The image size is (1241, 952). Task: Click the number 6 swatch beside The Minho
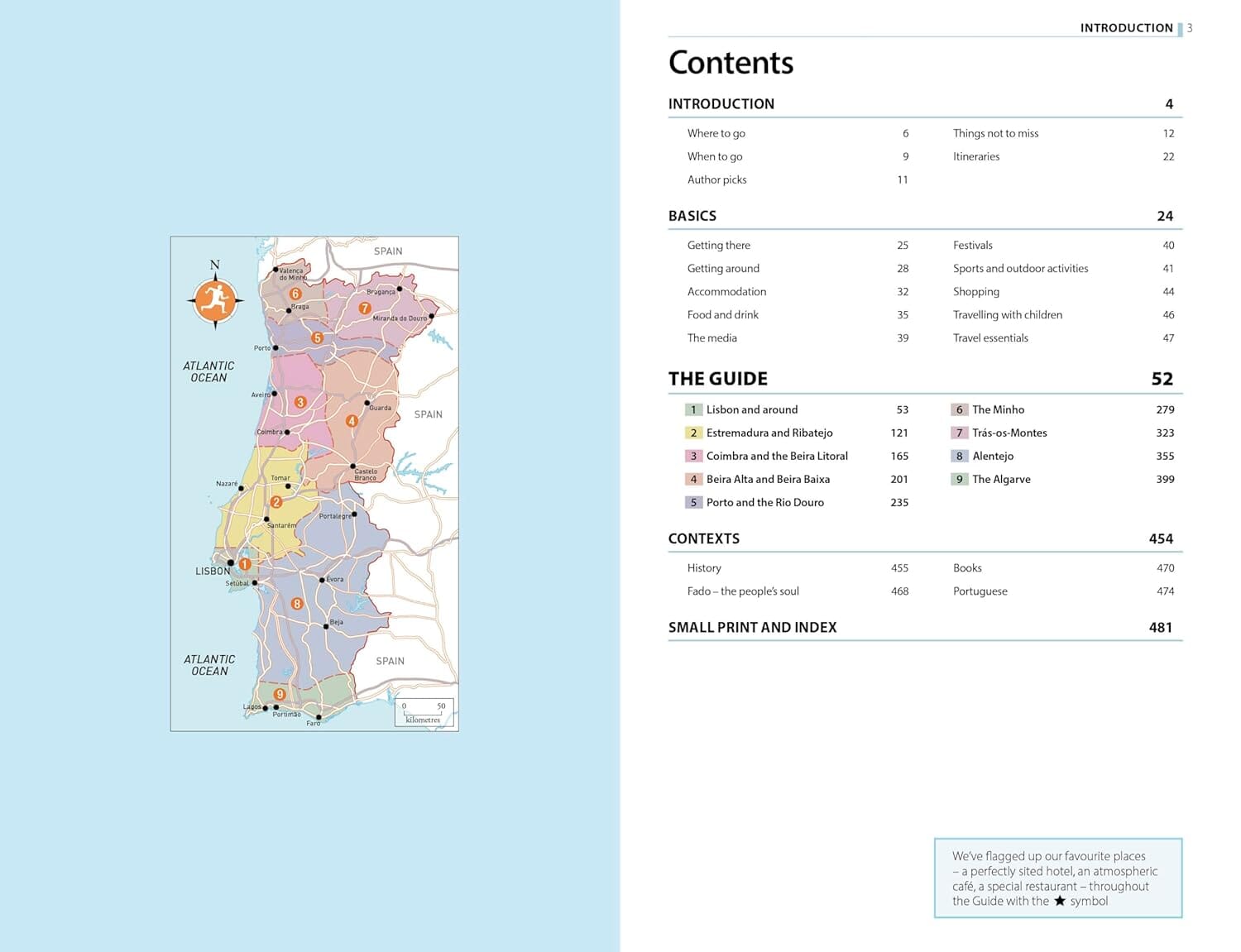pos(960,409)
